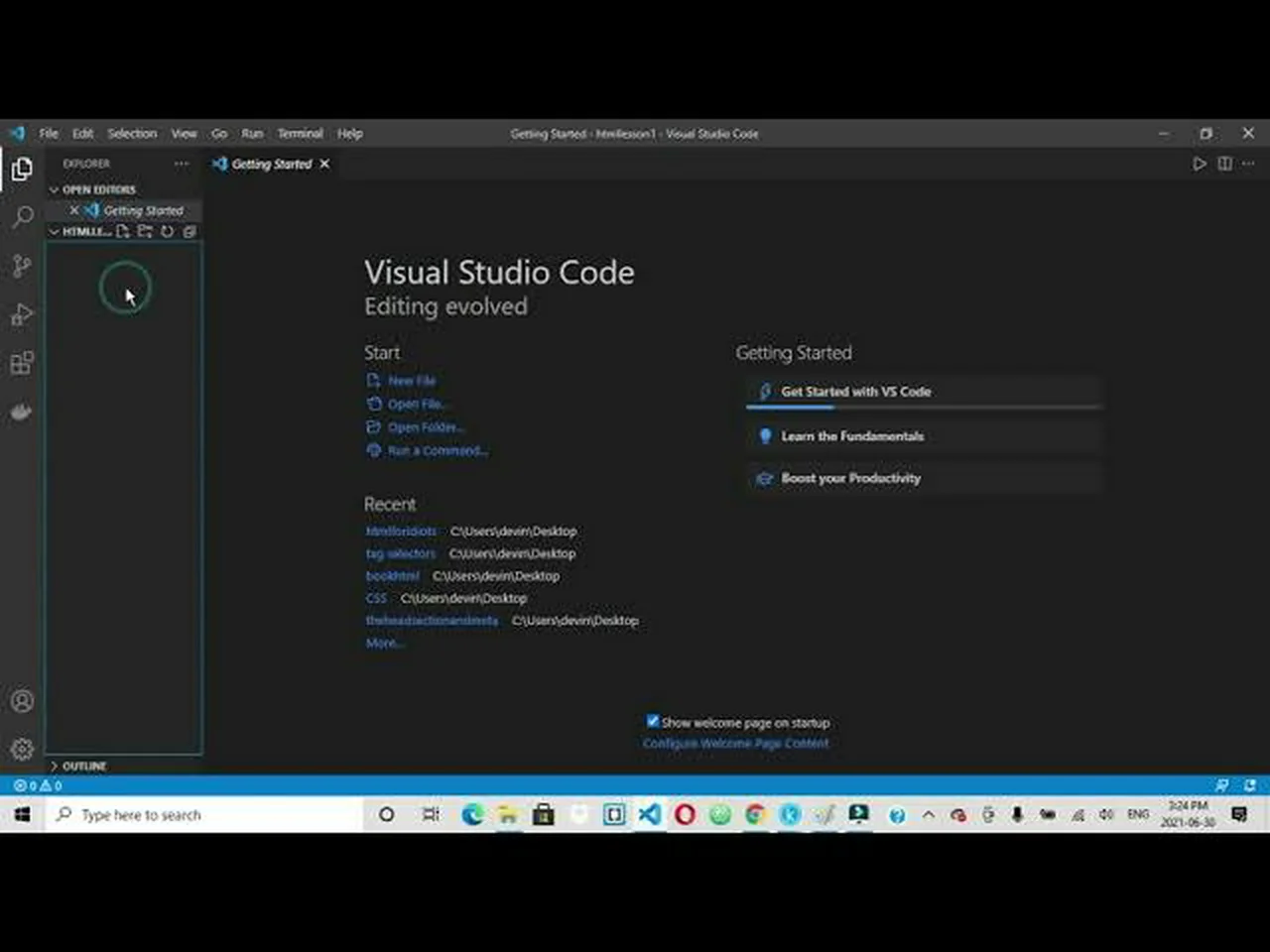This screenshot has height=952, width=1270.
Task: Open Explorer more actions ellipsis
Action: point(181,164)
